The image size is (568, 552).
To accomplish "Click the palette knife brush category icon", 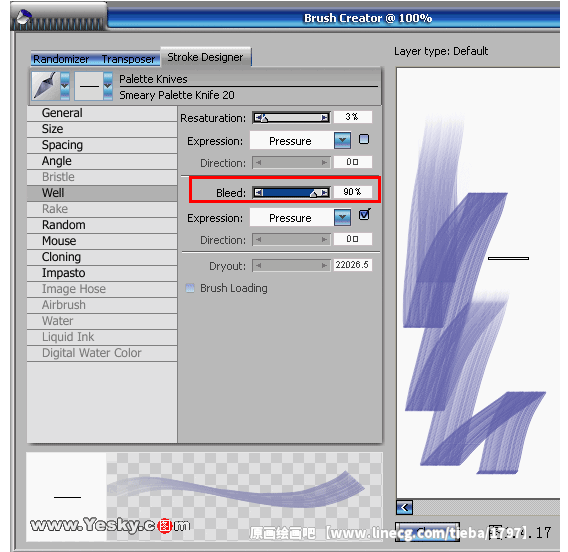I will coord(46,86).
